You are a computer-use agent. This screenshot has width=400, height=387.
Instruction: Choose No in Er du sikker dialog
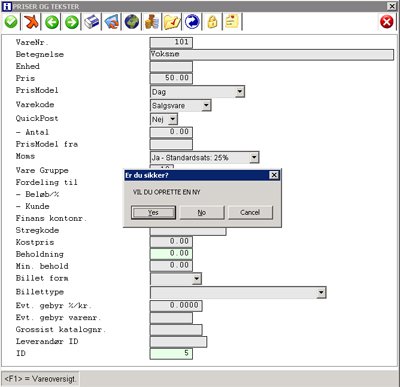pyautogui.click(x=202, y=212)
